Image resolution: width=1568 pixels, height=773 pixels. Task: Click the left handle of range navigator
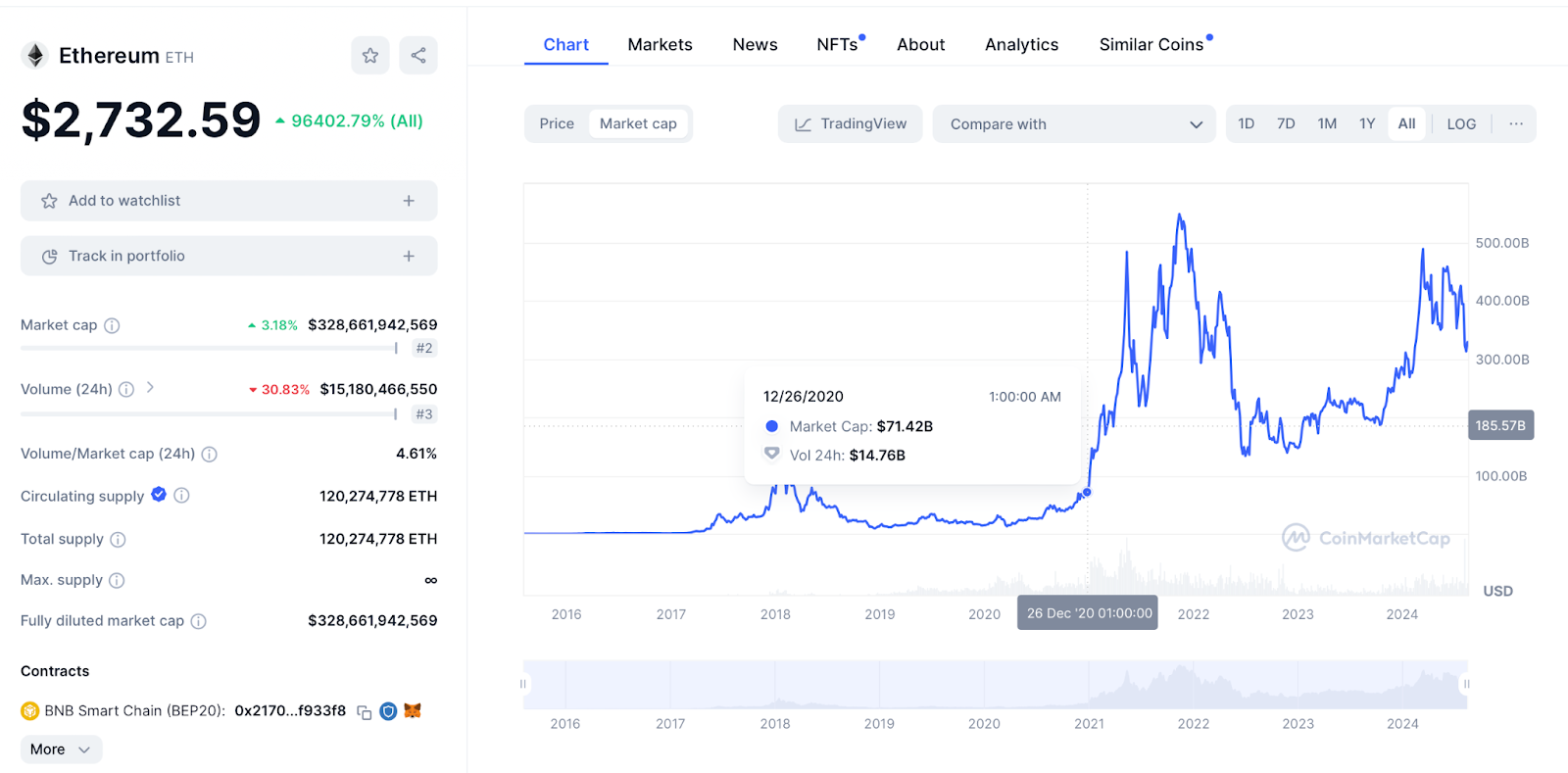(523, 684)
